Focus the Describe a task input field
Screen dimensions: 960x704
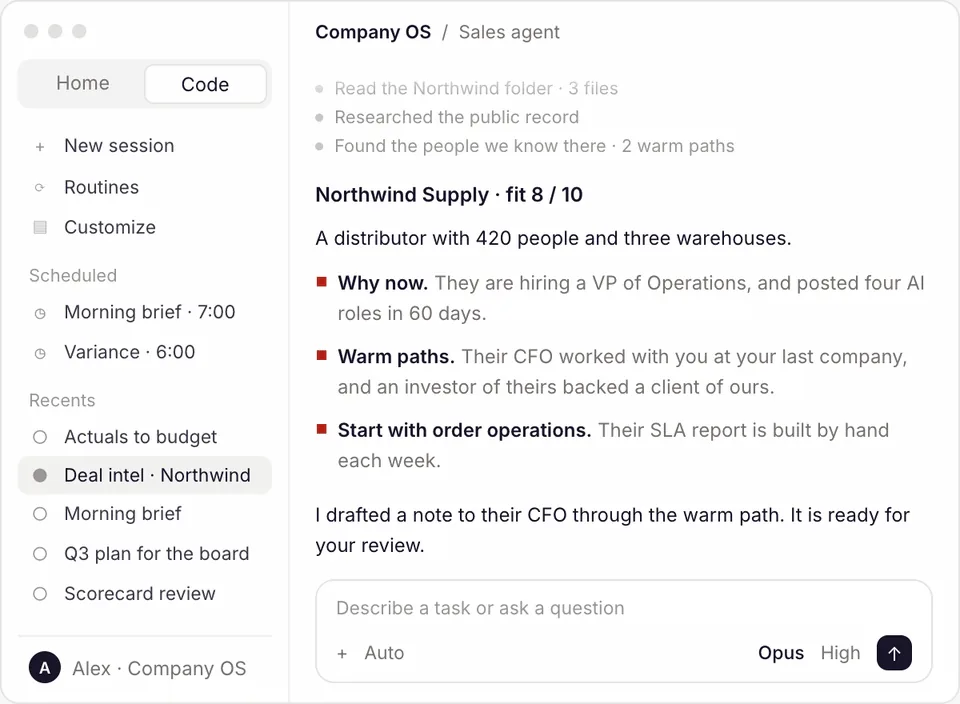tap(623, 609)
